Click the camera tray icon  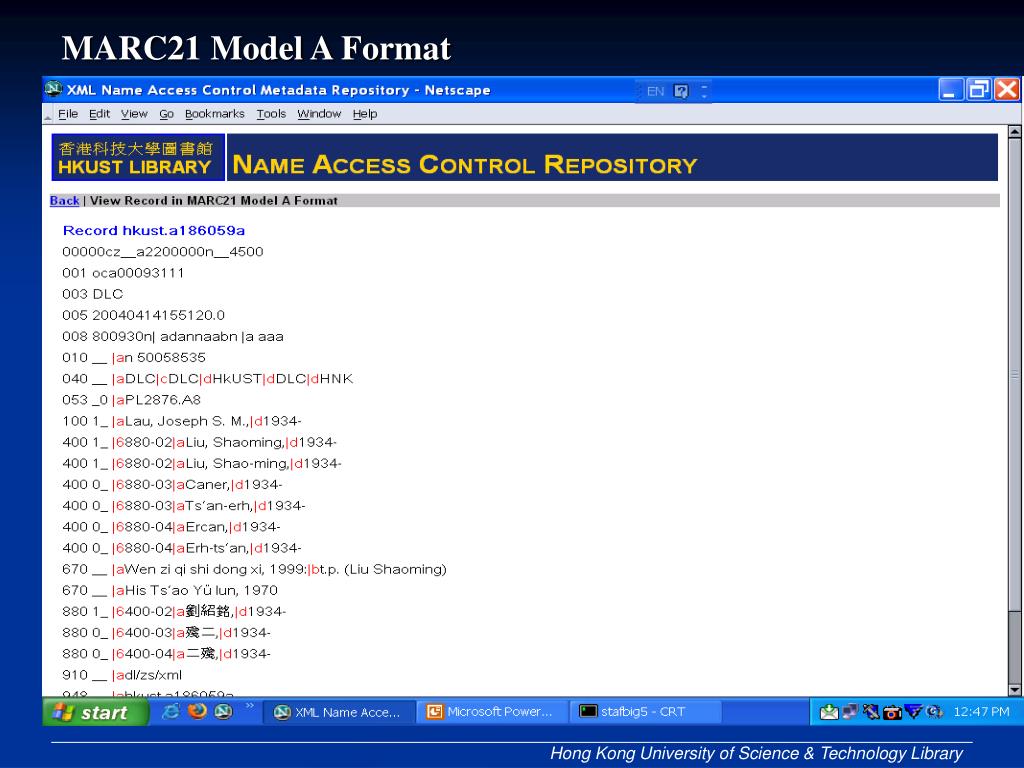pos(892,712)
